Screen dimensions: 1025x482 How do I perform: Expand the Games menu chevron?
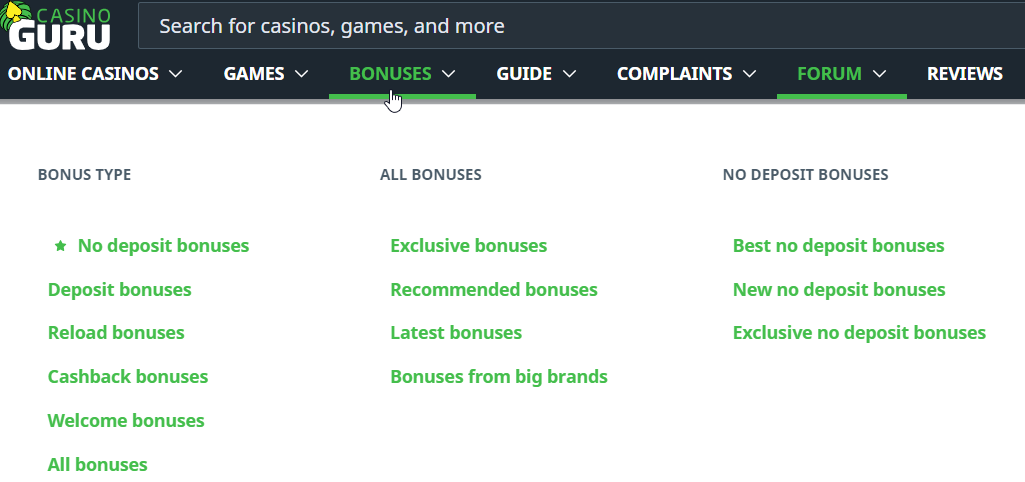(x=302, y=74)
